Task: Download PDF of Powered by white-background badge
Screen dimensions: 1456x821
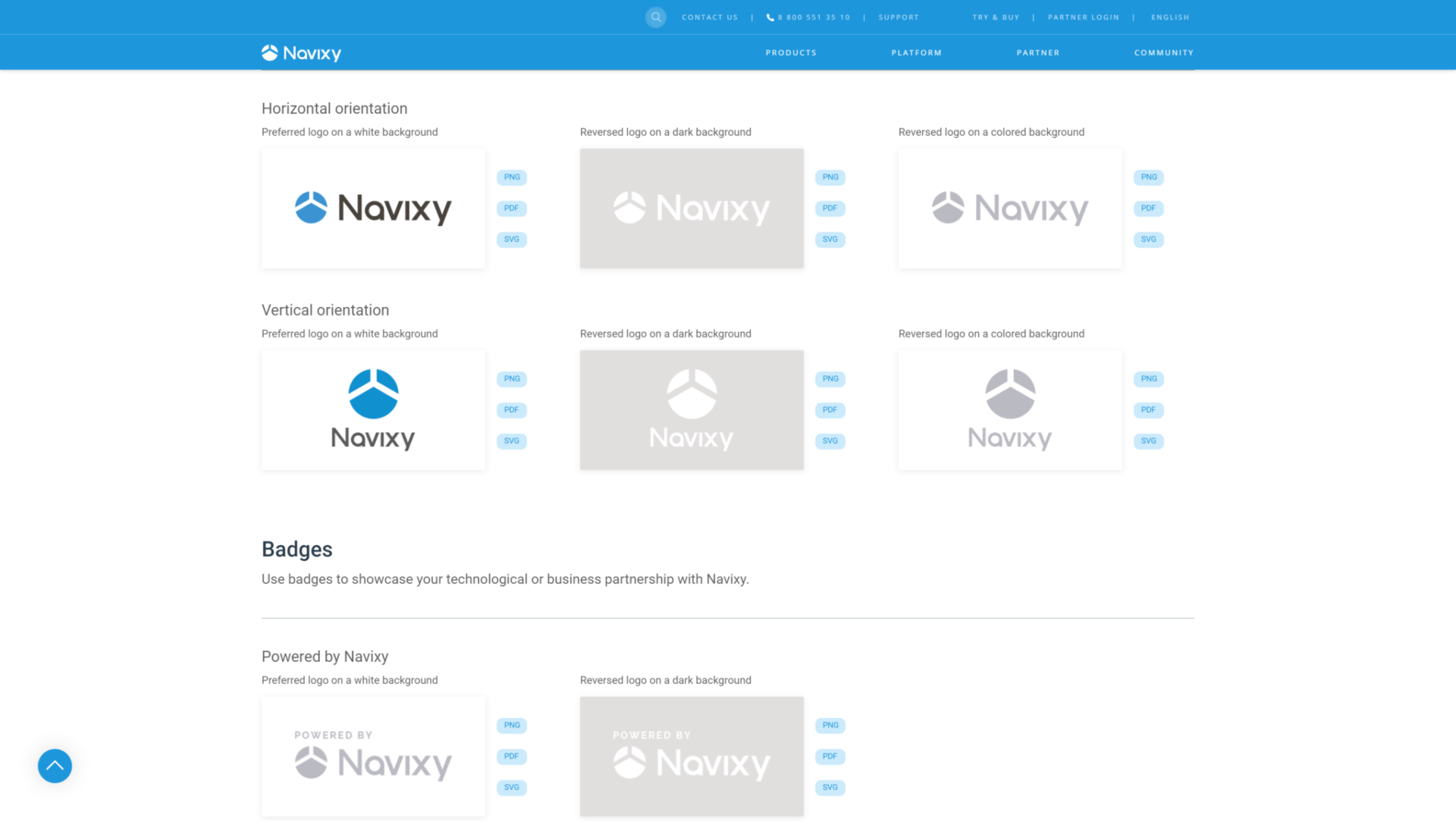Action: coord(512,757)
